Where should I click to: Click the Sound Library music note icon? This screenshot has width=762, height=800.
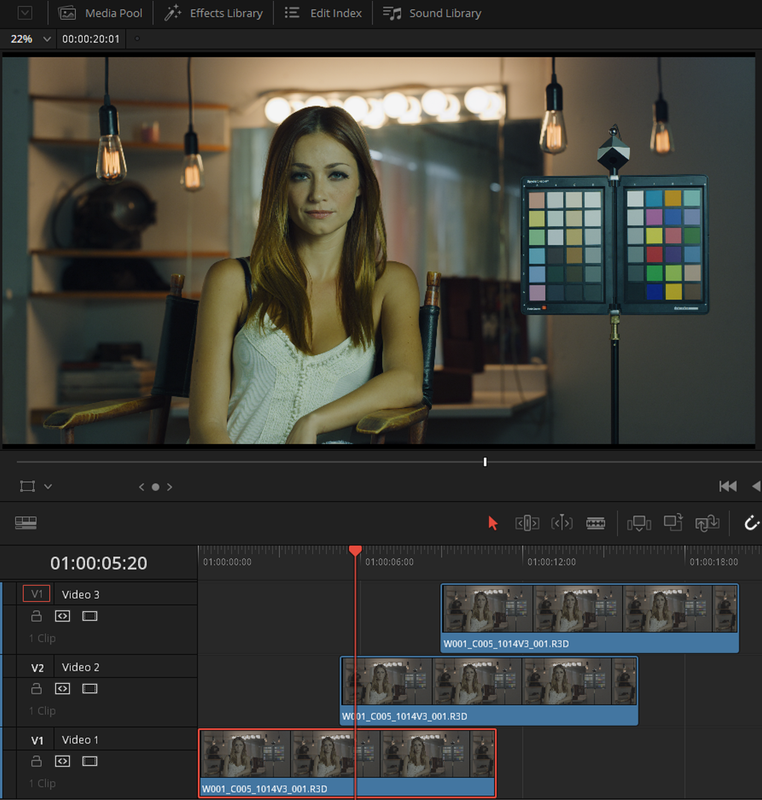click(x=392, y=13)
